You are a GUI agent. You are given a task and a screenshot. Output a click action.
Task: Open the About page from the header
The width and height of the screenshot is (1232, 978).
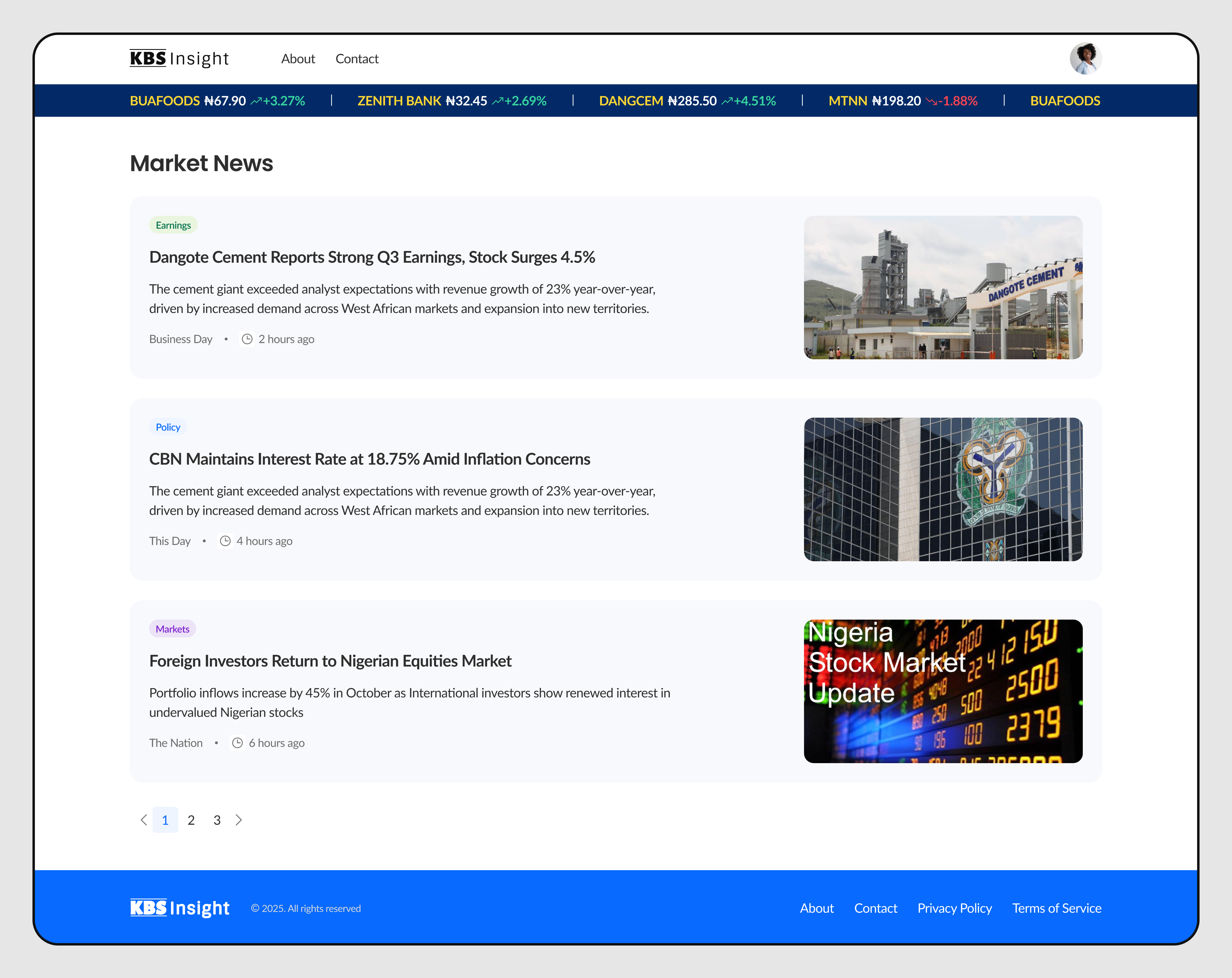point(298,59)
